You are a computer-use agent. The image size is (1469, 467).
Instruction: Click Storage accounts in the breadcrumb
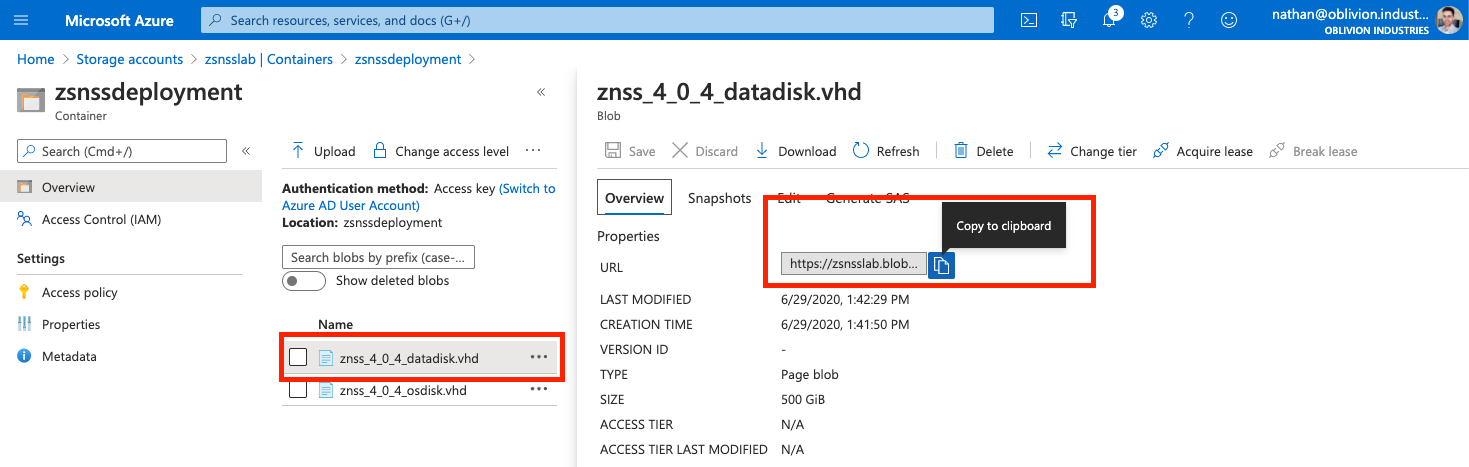(130, 59)
